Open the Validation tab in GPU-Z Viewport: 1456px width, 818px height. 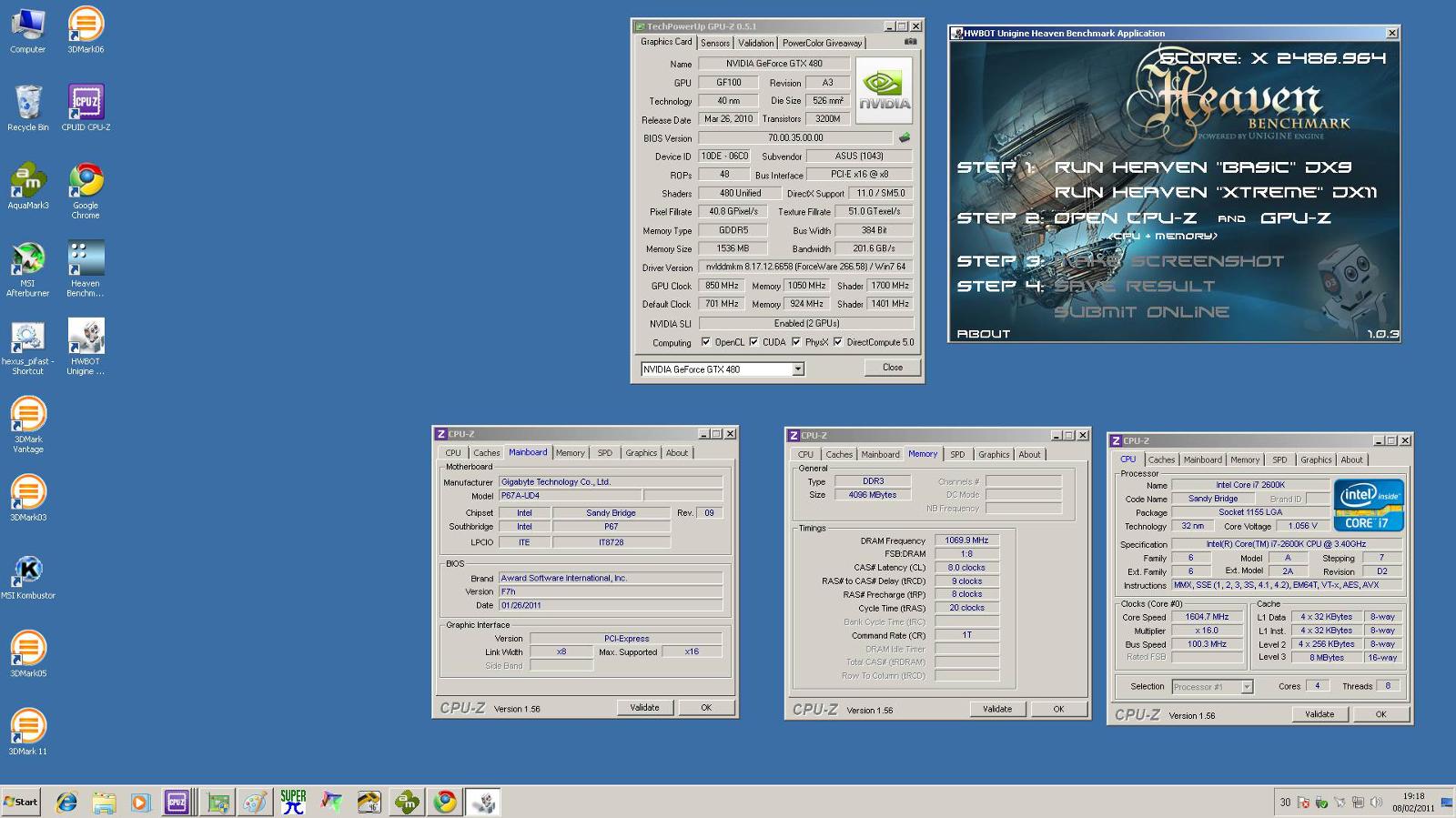coord(755,43)
